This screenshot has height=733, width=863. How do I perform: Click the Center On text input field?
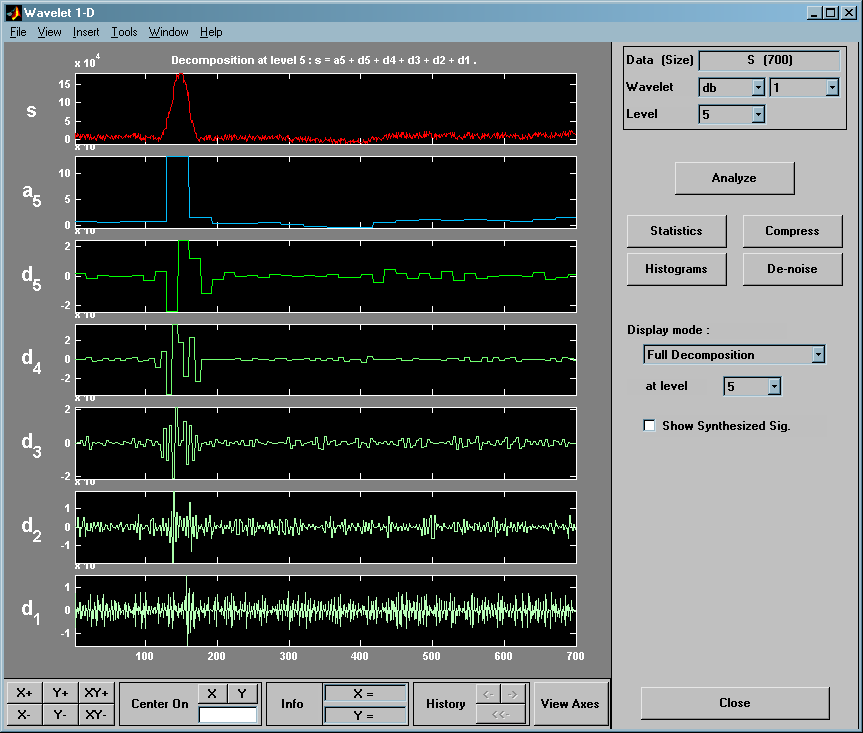227,714
